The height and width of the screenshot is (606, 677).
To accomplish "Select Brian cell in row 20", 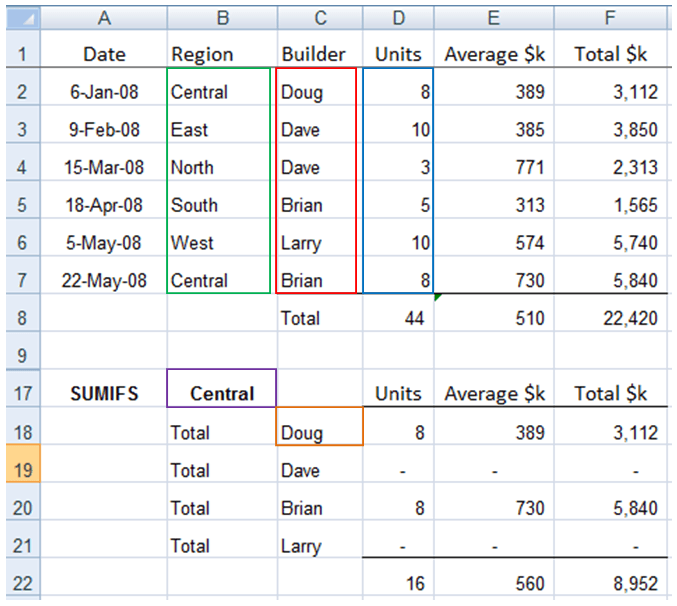I will 320,502.
